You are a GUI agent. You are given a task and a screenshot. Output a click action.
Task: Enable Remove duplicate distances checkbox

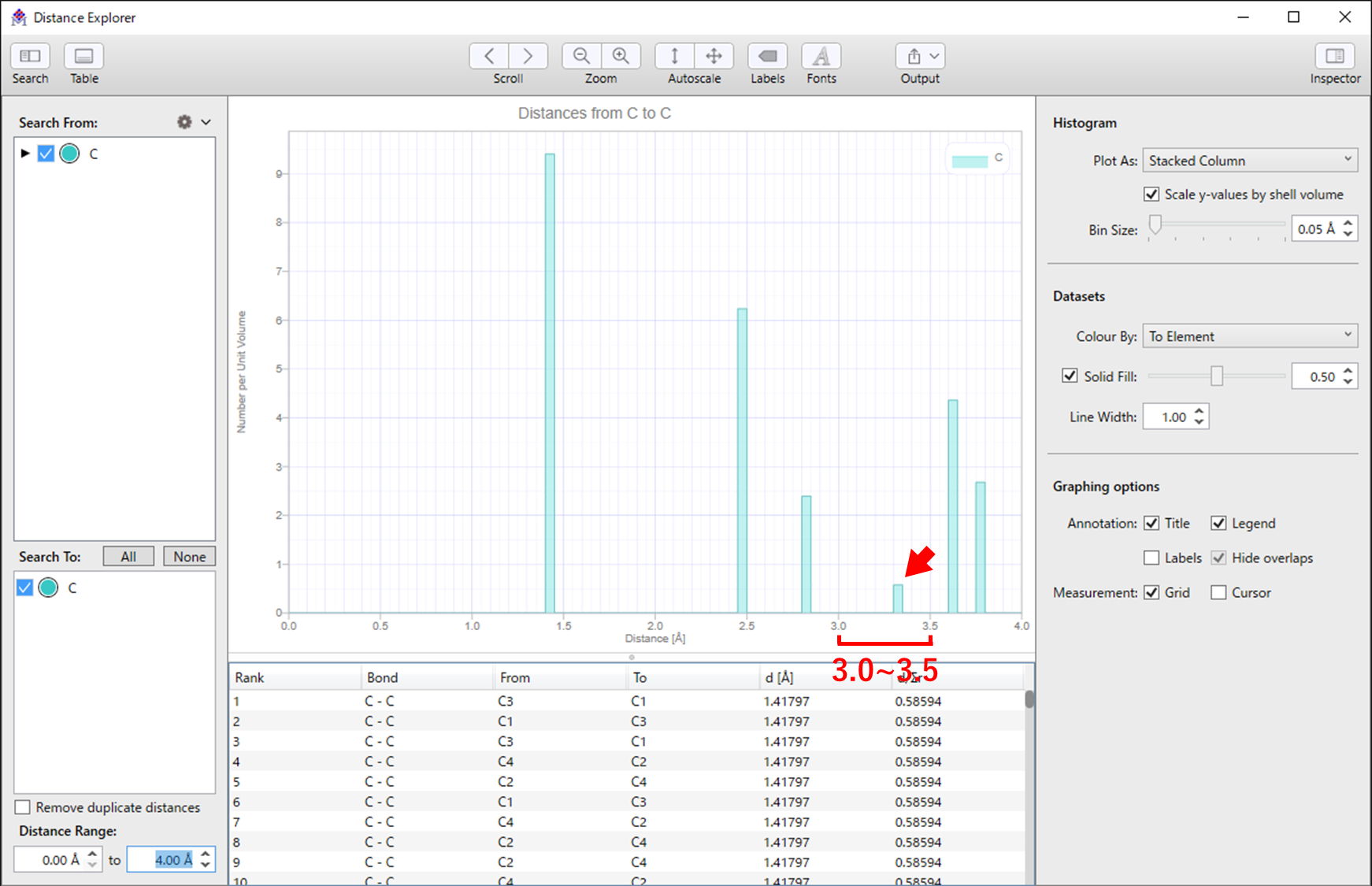pyautogui.click(x=23, y=807)
